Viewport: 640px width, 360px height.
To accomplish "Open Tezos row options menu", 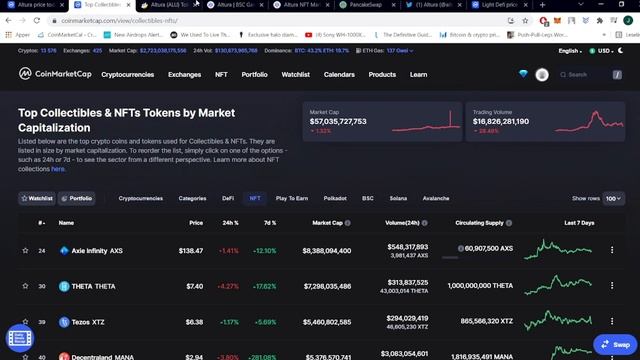I will 612,321.
